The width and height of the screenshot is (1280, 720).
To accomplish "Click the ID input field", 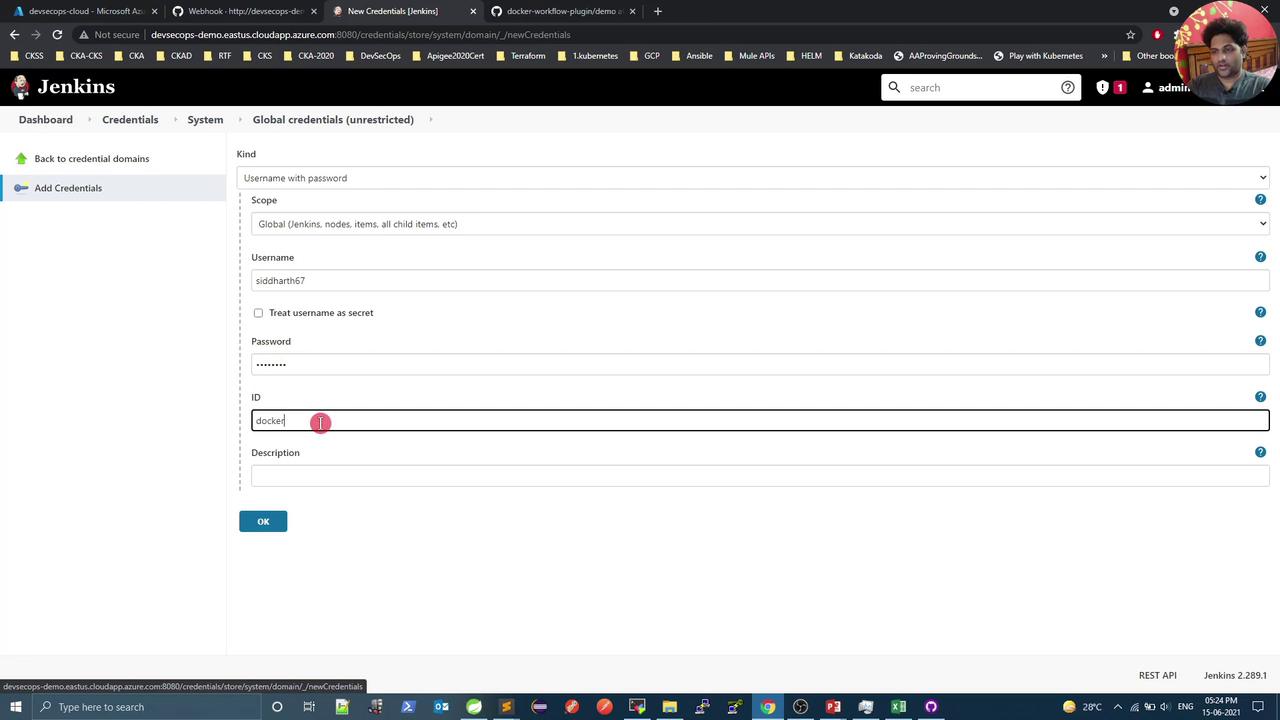I will [x=760, y=421].
